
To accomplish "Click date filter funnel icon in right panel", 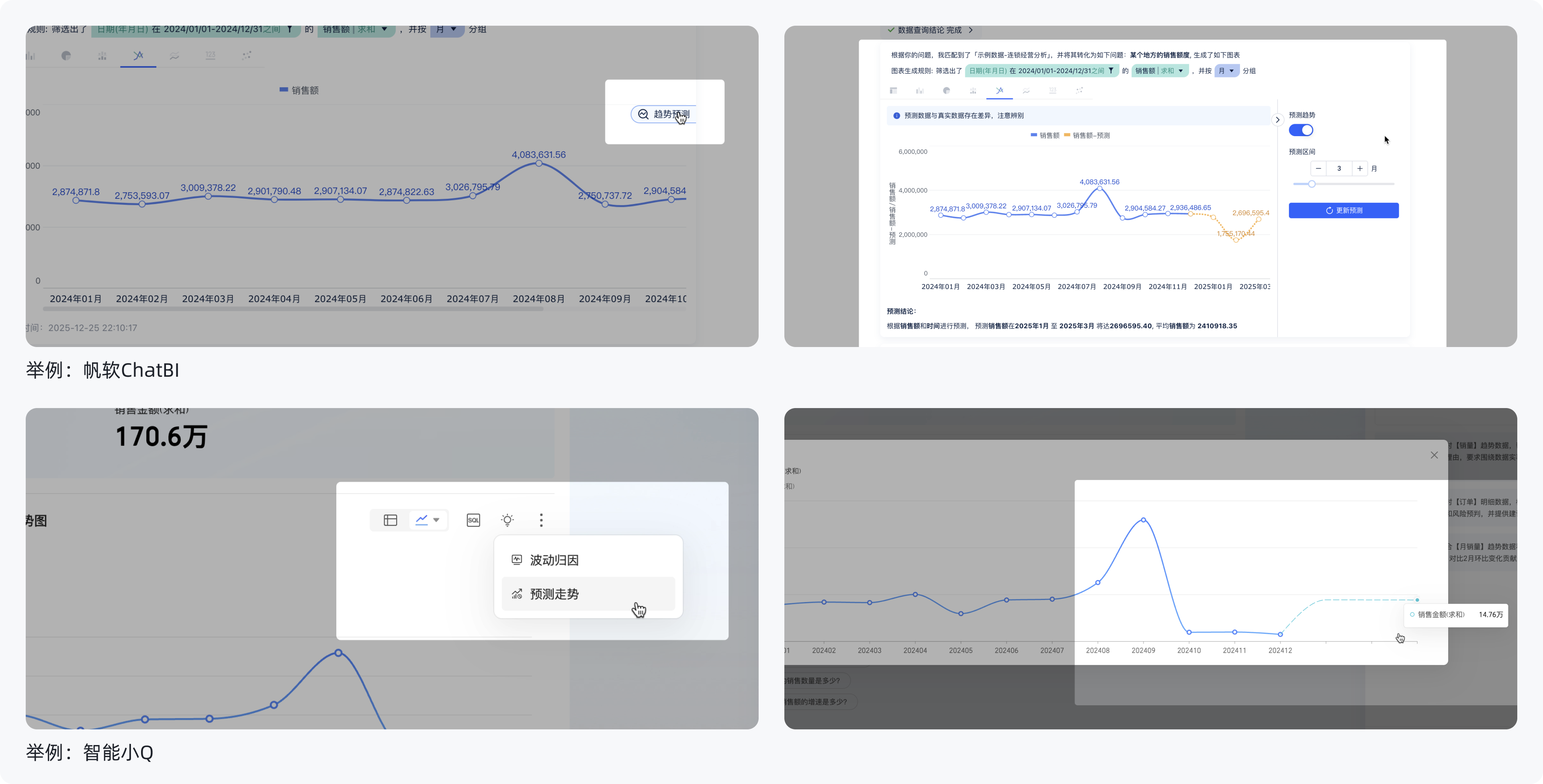I will [x=1111, y=71].
